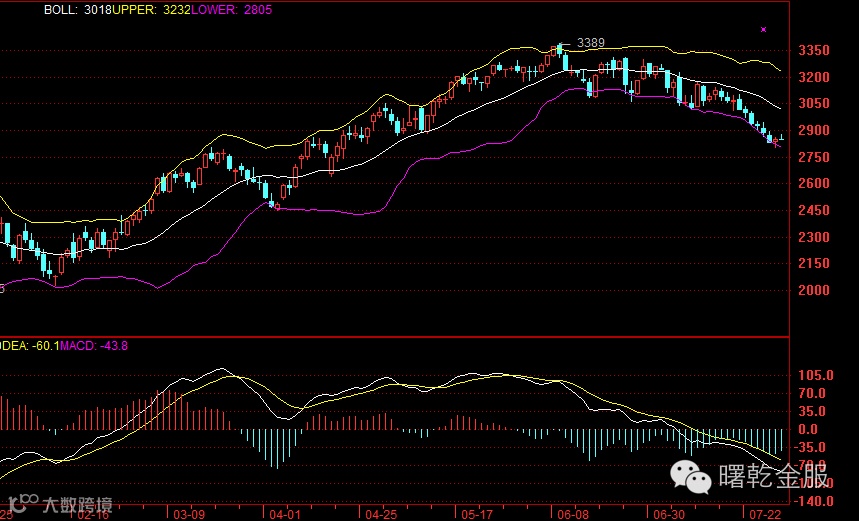Select the LOWER: 2805 band value

coord(231,10)
